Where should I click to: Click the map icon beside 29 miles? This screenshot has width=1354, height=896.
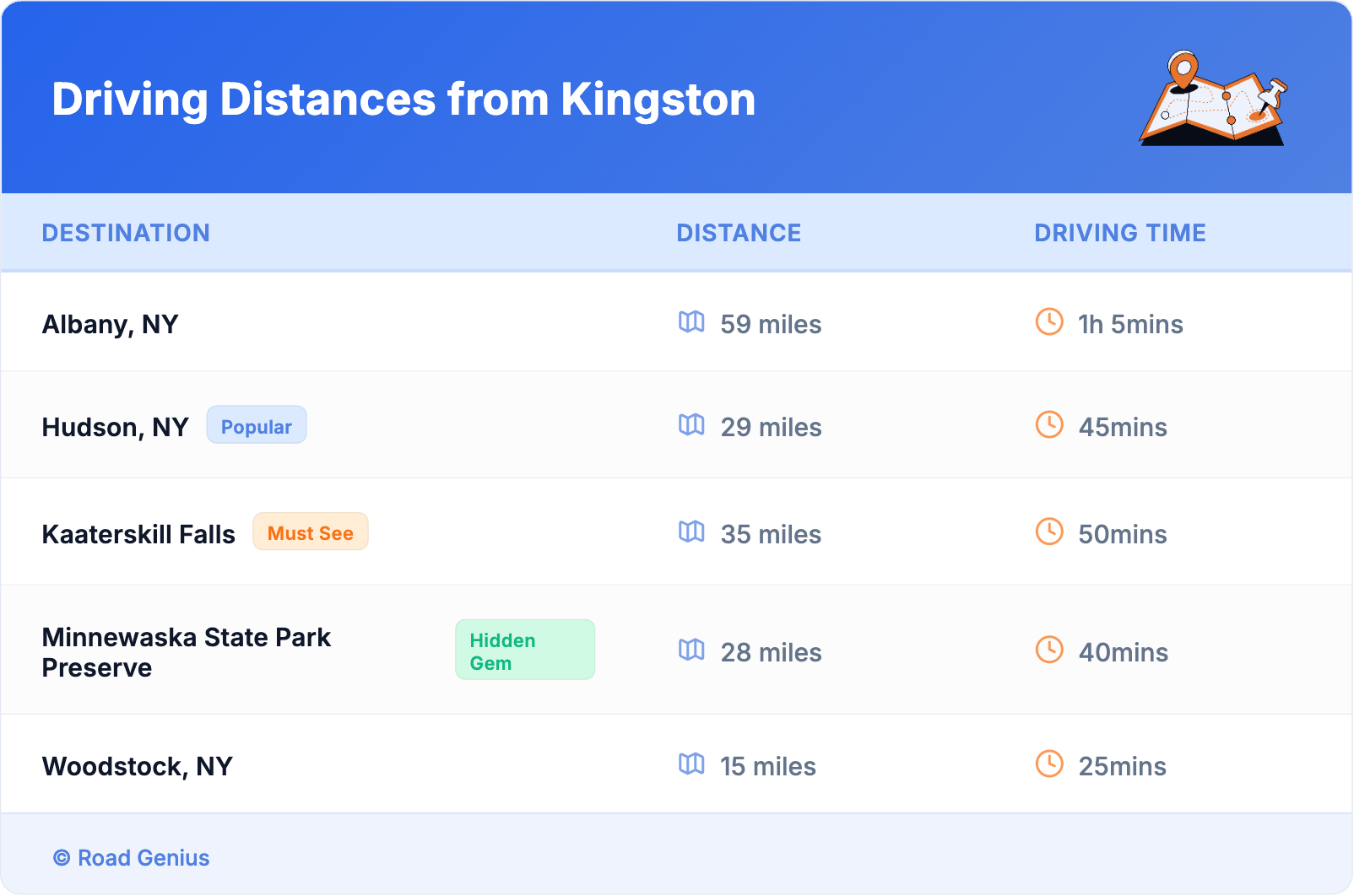tap(691, 425)
